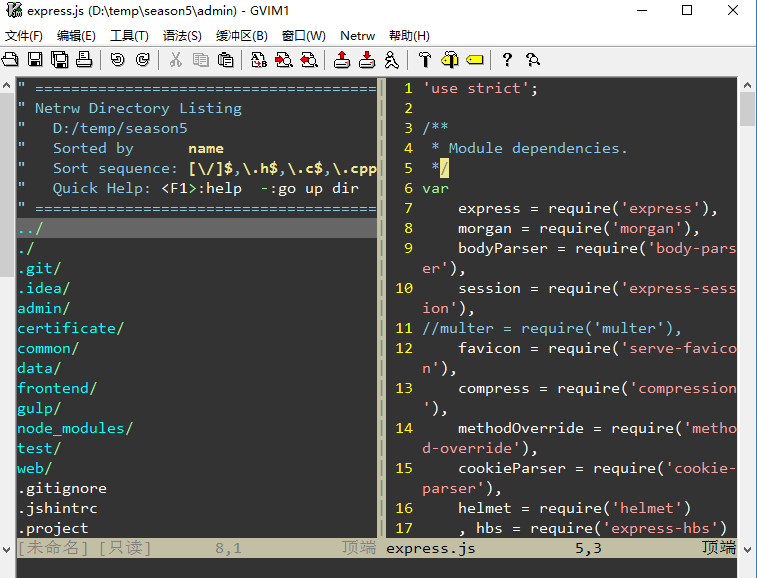The height and width of the screenshot is (578, 757).
Task: Click the left pane scroll-down arrow
Action: click(x=6, y=550)
